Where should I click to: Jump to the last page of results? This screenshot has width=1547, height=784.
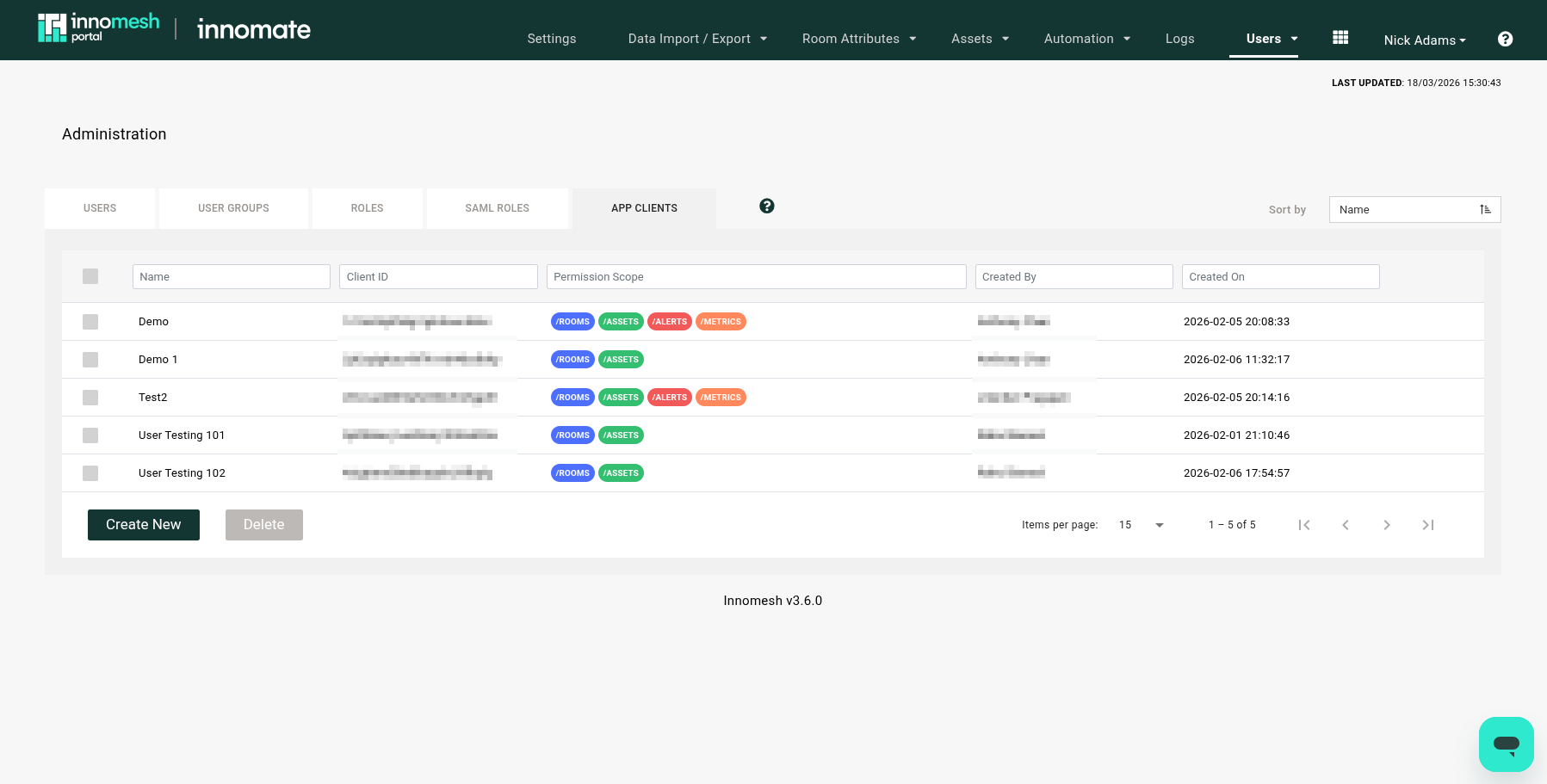point(1428,525)
